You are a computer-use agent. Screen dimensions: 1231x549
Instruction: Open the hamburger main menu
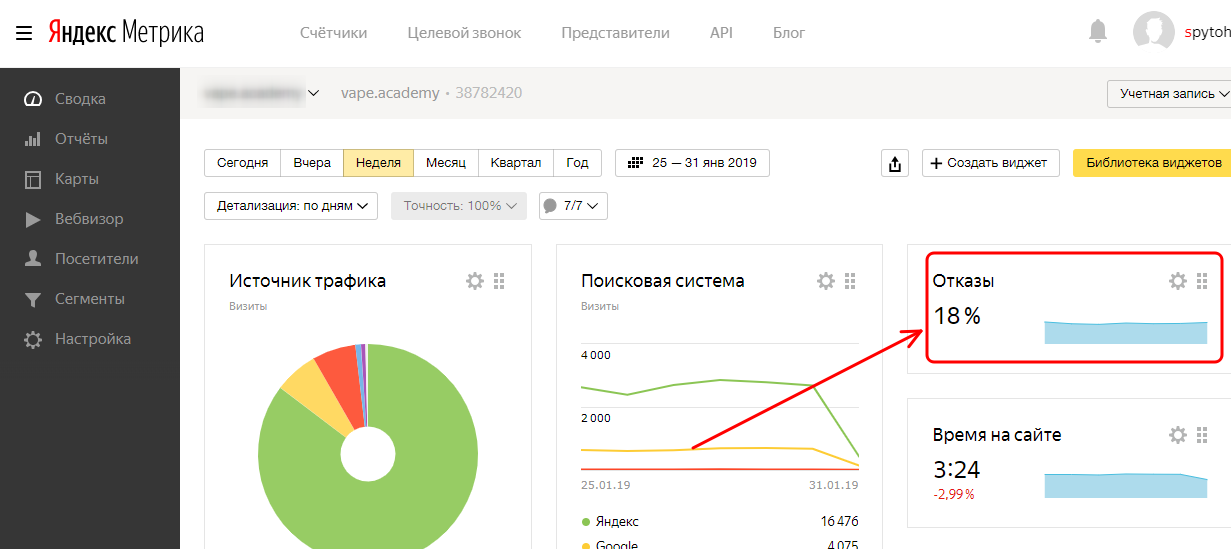click(x=24, y=33)
